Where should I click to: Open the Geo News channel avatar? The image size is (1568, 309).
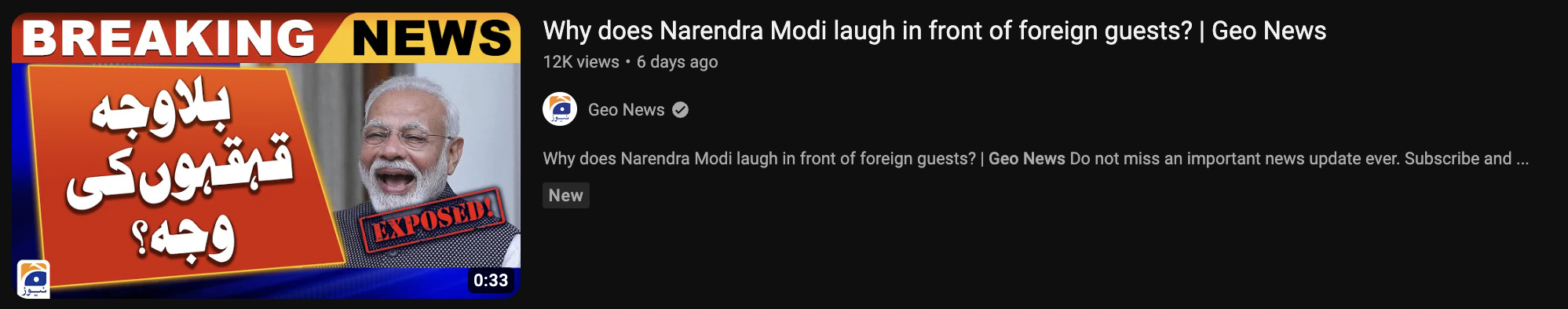(560, 109)
